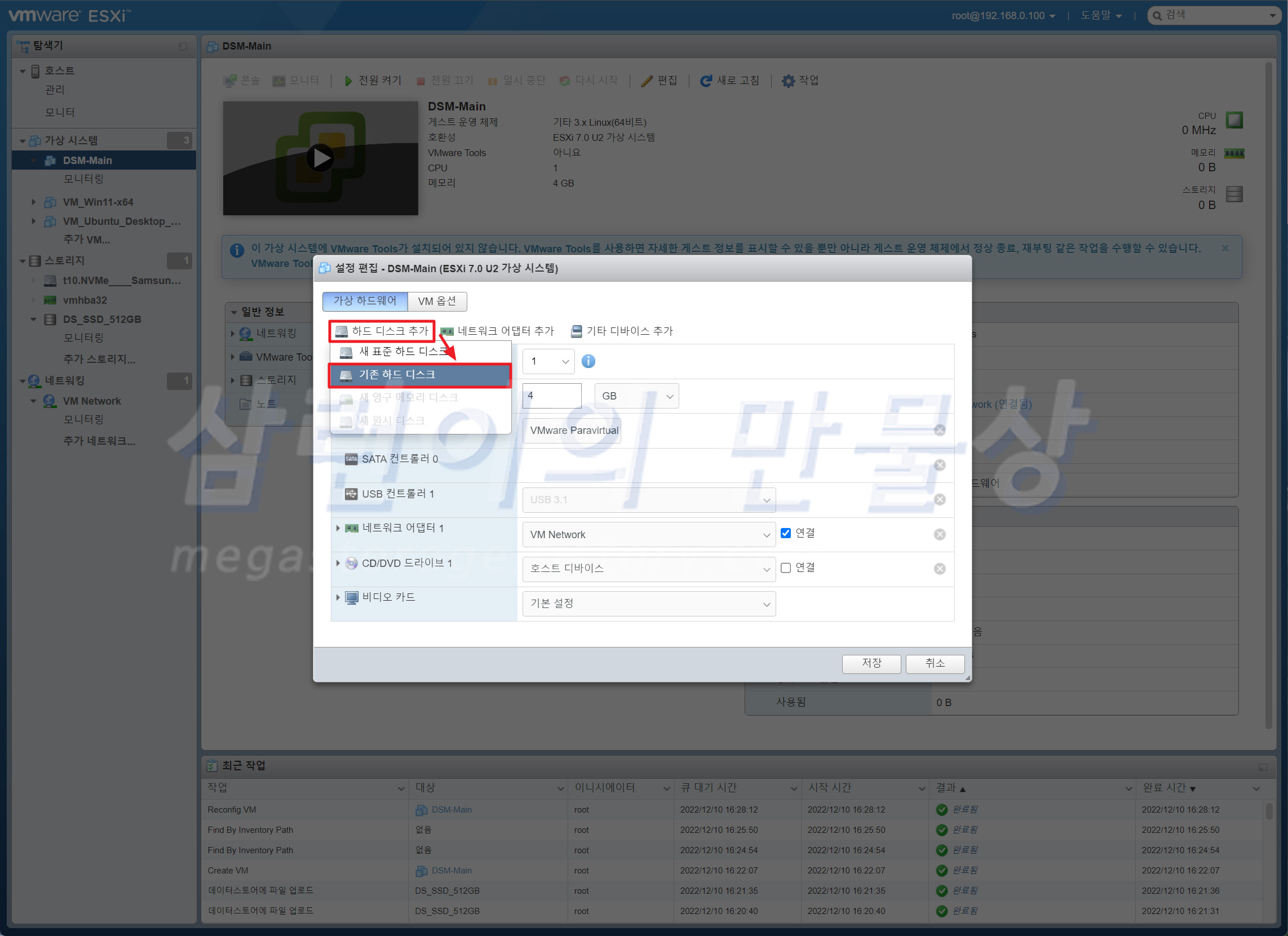Remove the SATA controller 0 device

coord(939,465)
